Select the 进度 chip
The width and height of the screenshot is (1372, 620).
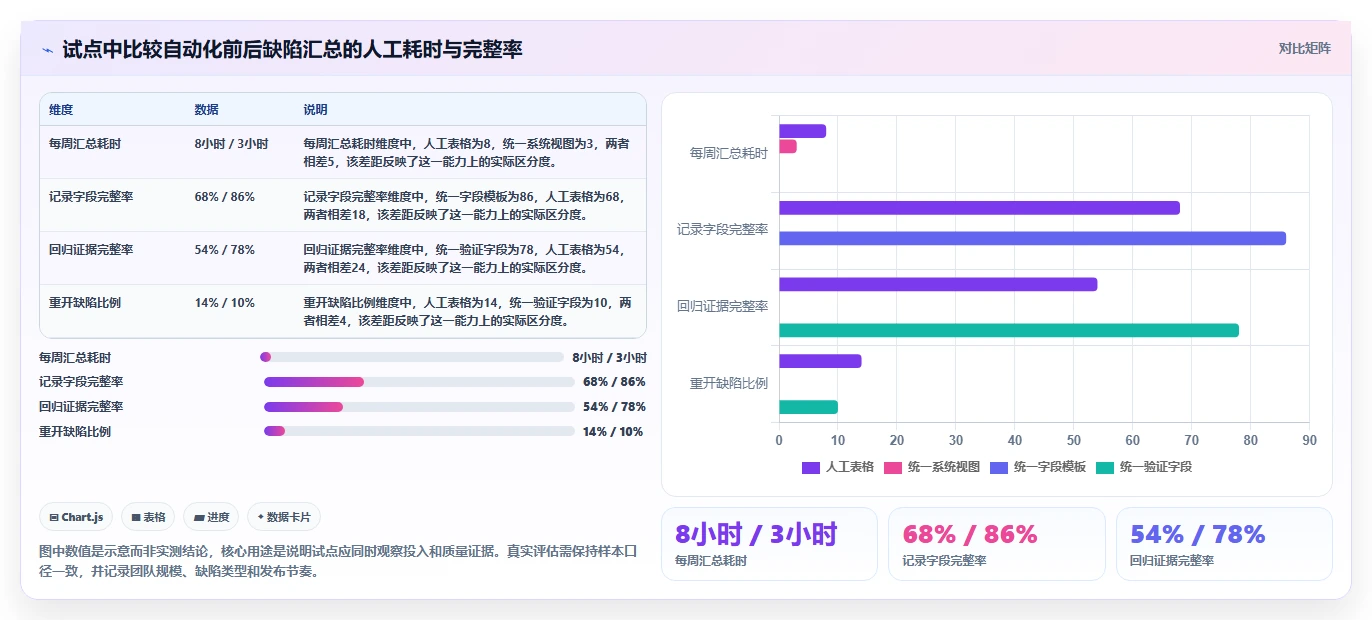point(211,517)
